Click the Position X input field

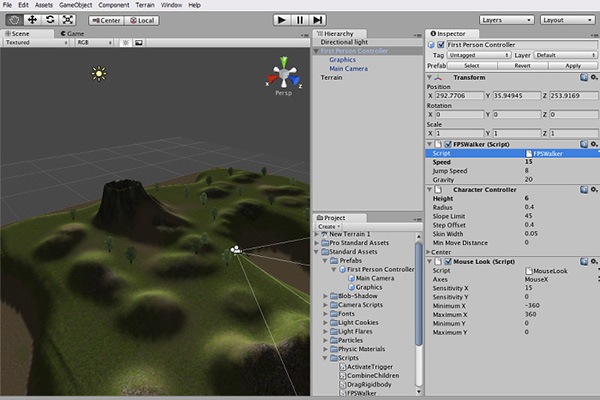click(x=459, y=96)
